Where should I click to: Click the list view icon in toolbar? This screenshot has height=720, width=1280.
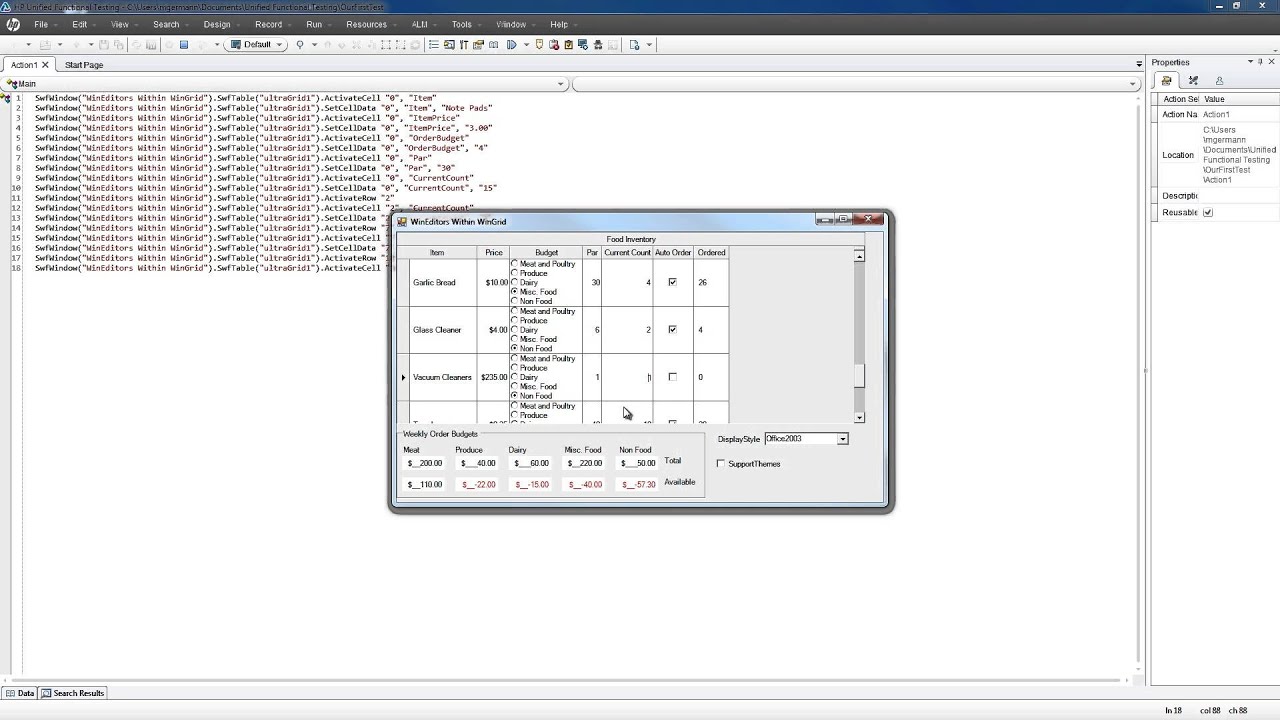[x=433, y=45]
